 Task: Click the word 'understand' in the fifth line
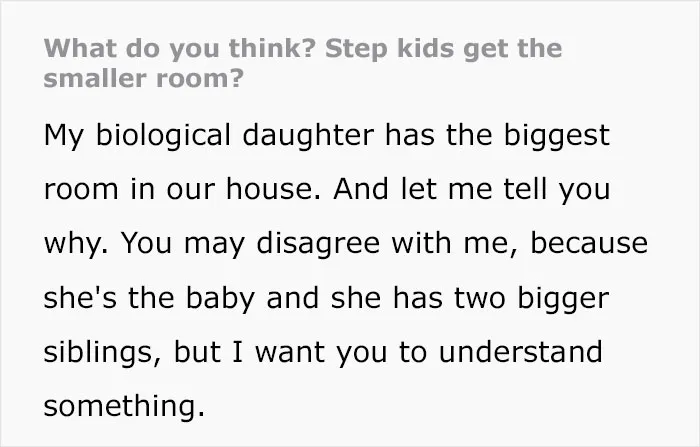coord(521,352)
